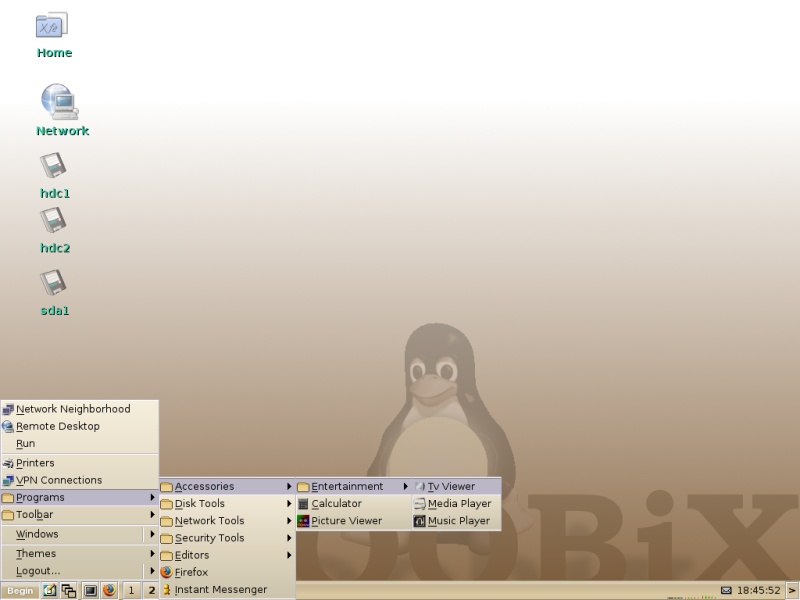This screenshot has width=800, height=600.
Task: Expand the Themes submenu
Action: (x=36, y=554)
